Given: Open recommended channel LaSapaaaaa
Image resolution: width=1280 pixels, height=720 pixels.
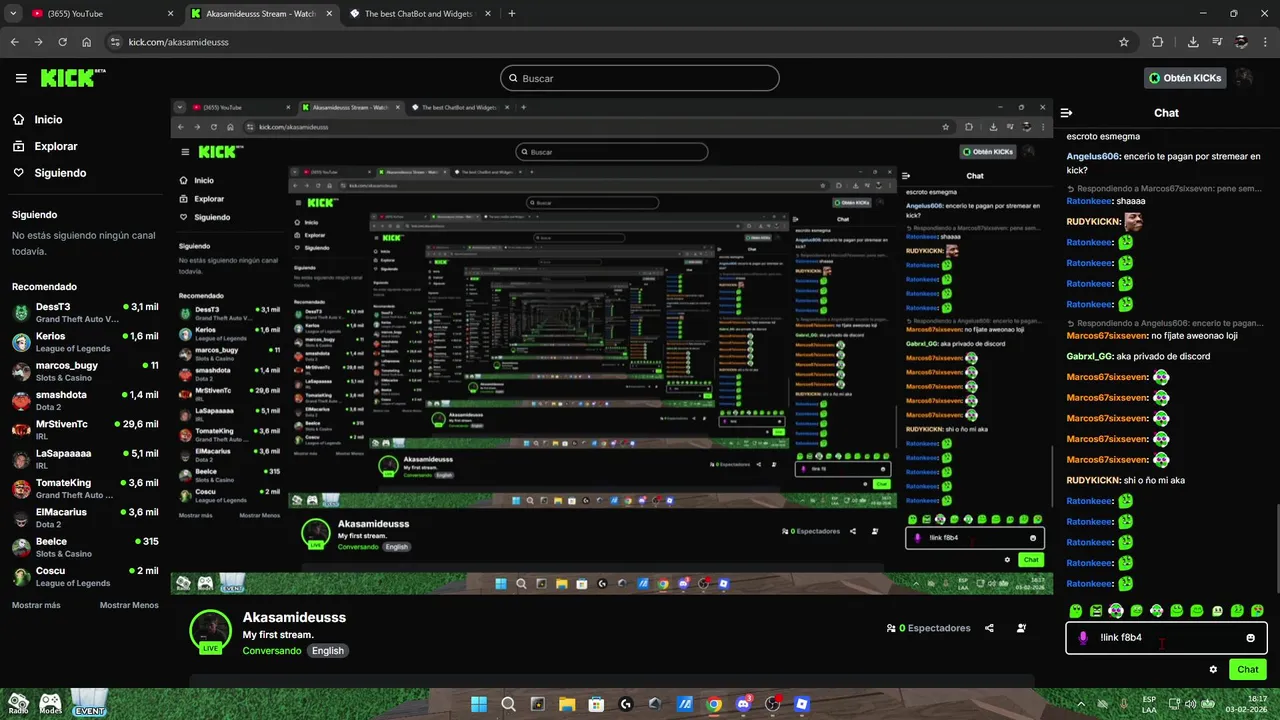Looking at the screenshot, I should pyautogui.click(x=85, y=459).
